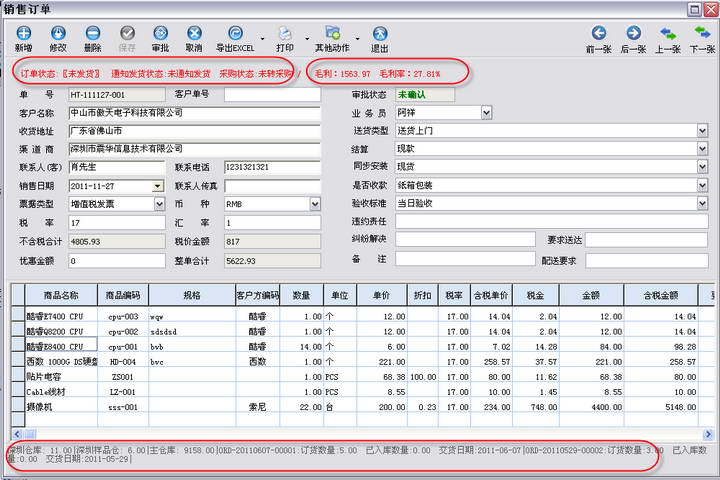720x480 pixels.
Task: Click the 商品名称 column header
Action: point(61,295)
